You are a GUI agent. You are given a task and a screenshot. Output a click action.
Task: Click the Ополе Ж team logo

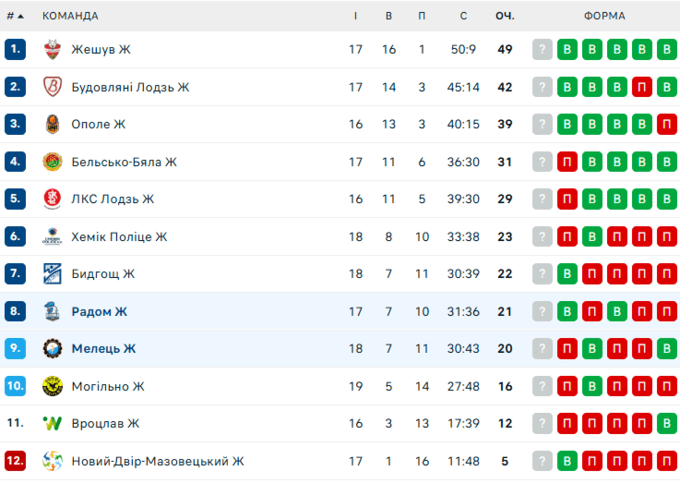pyautogui.click(x=53, y=124)
